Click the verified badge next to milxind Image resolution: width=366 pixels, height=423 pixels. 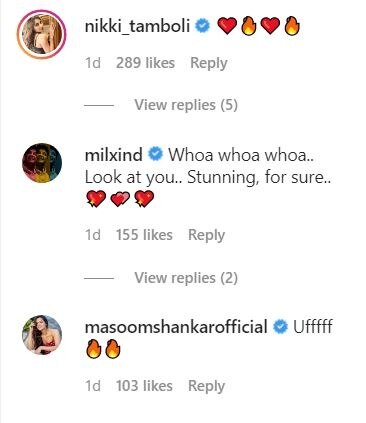155,154
